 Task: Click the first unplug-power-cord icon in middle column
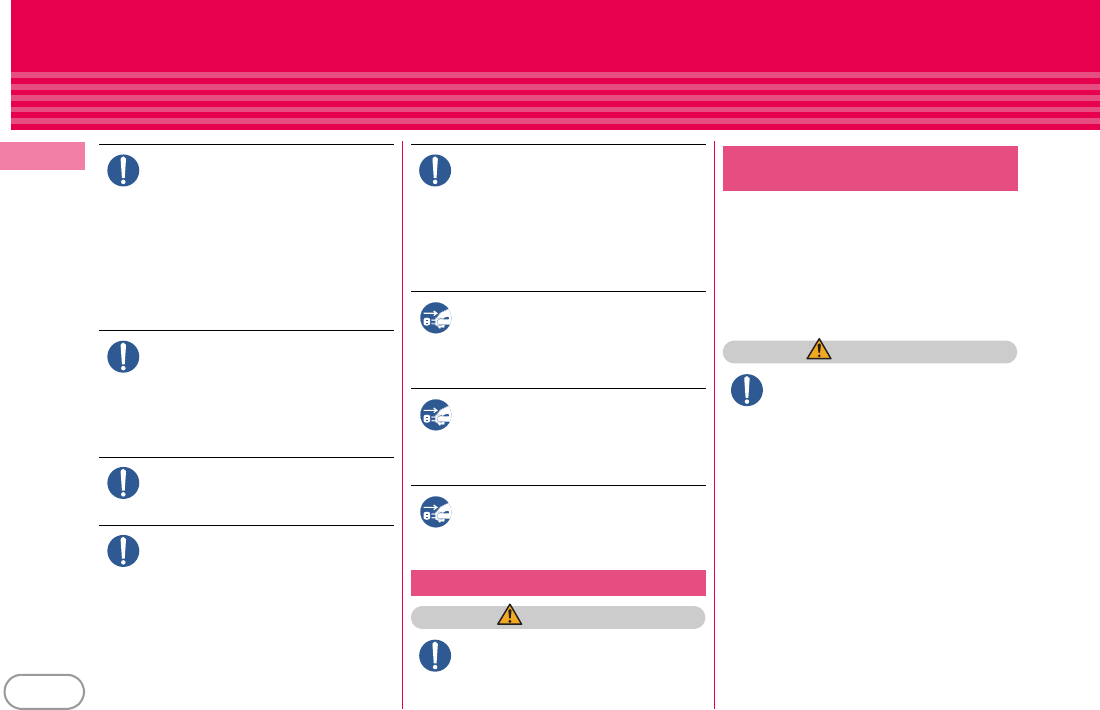tap(436, 318)
